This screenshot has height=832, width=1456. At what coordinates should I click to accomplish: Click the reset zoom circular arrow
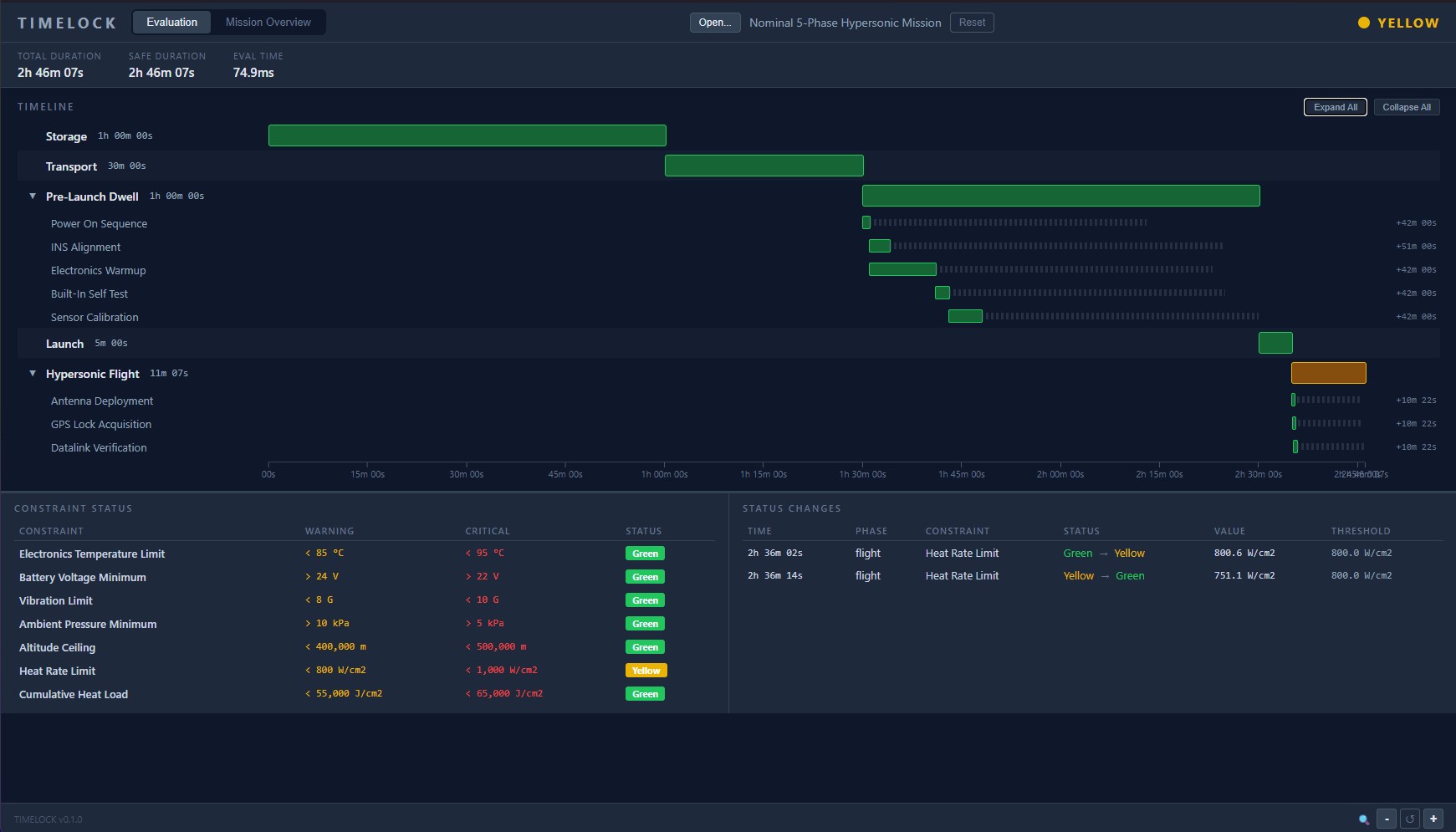[1410, 819]
